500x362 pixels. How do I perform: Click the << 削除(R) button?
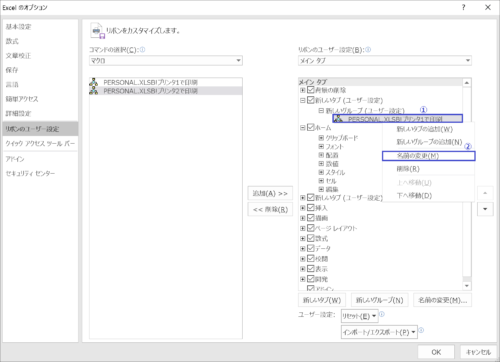coord(270,209)
